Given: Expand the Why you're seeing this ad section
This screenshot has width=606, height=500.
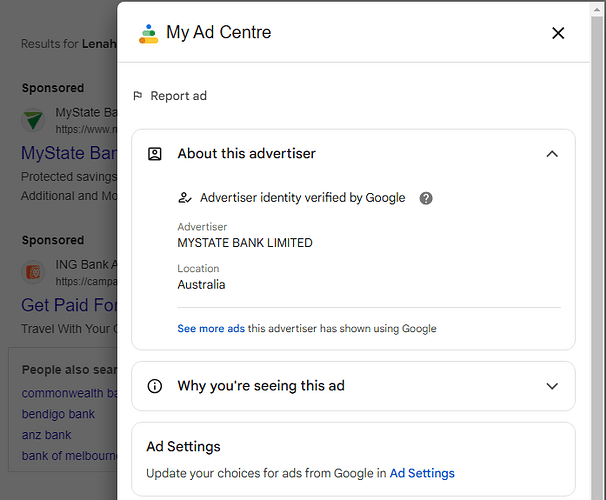Looking at the screenshot, I should 552,386.
